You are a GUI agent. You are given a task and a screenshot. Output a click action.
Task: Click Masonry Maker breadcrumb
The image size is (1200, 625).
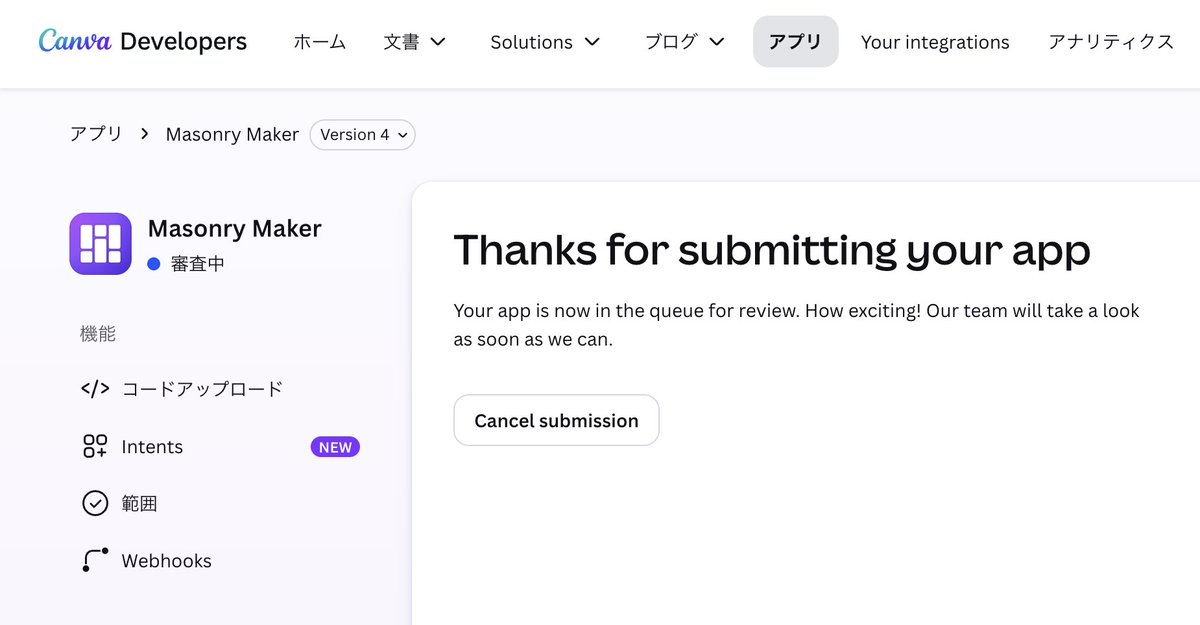232,134
